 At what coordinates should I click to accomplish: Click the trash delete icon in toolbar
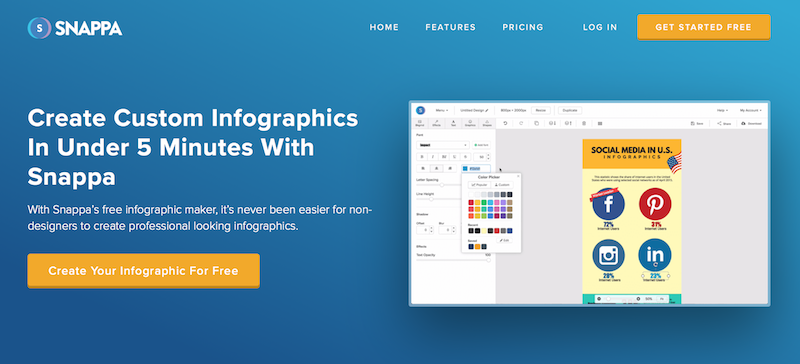pos(584,123)
